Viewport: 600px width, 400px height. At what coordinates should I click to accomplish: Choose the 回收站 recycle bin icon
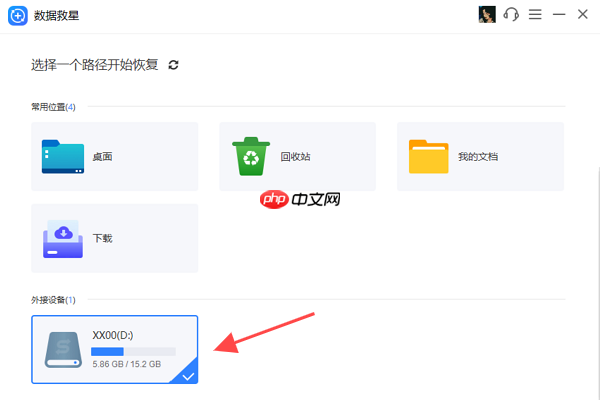[x=251, y=157]
